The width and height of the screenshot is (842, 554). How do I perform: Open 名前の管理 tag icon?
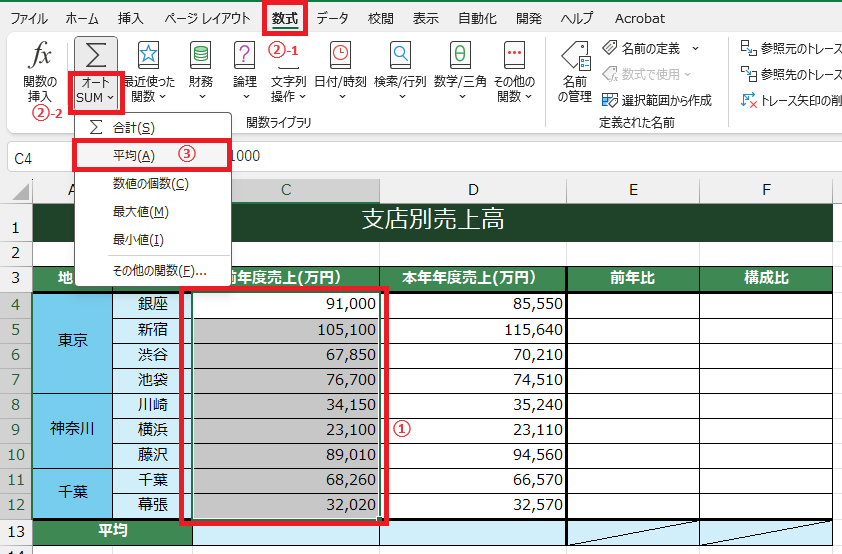click(x=576, y=56)
